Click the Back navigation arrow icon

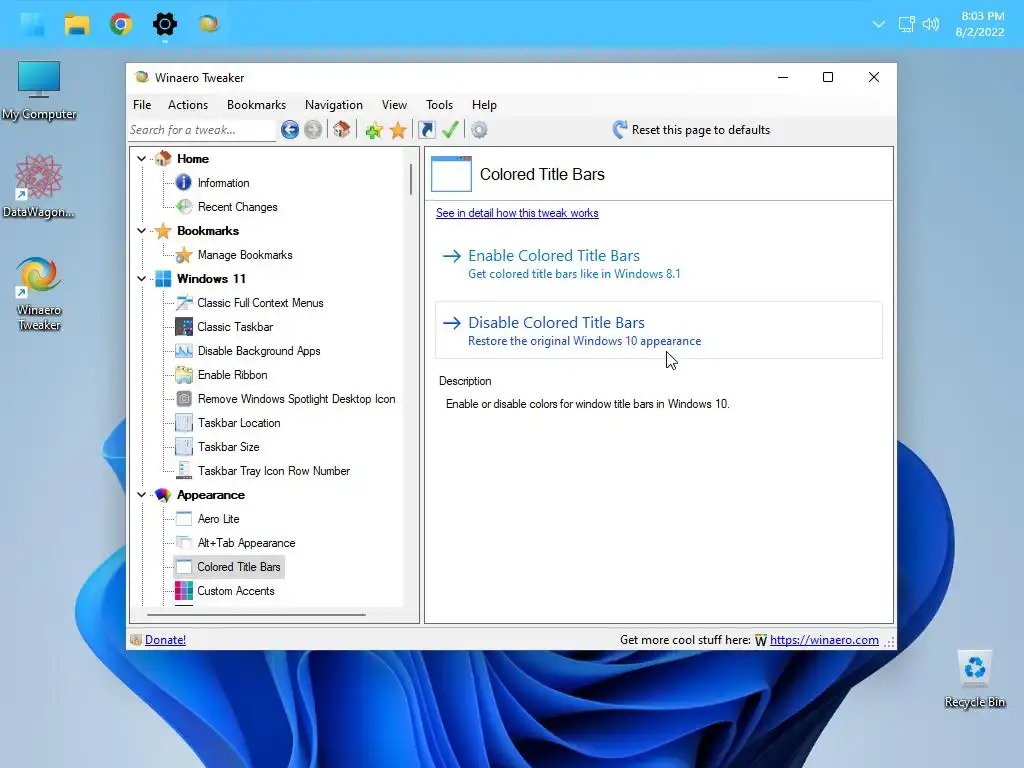tap(290, 130)
